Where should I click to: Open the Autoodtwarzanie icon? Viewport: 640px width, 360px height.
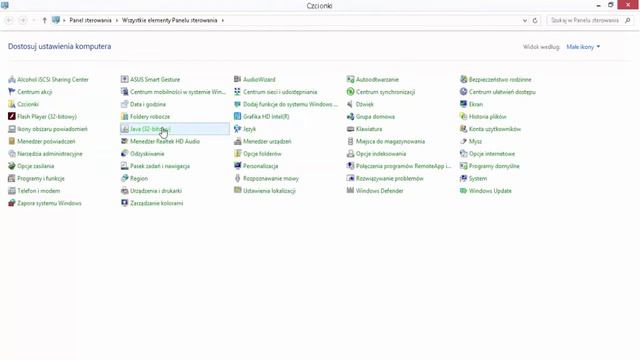pyautogui.click(x=350, y=79)
